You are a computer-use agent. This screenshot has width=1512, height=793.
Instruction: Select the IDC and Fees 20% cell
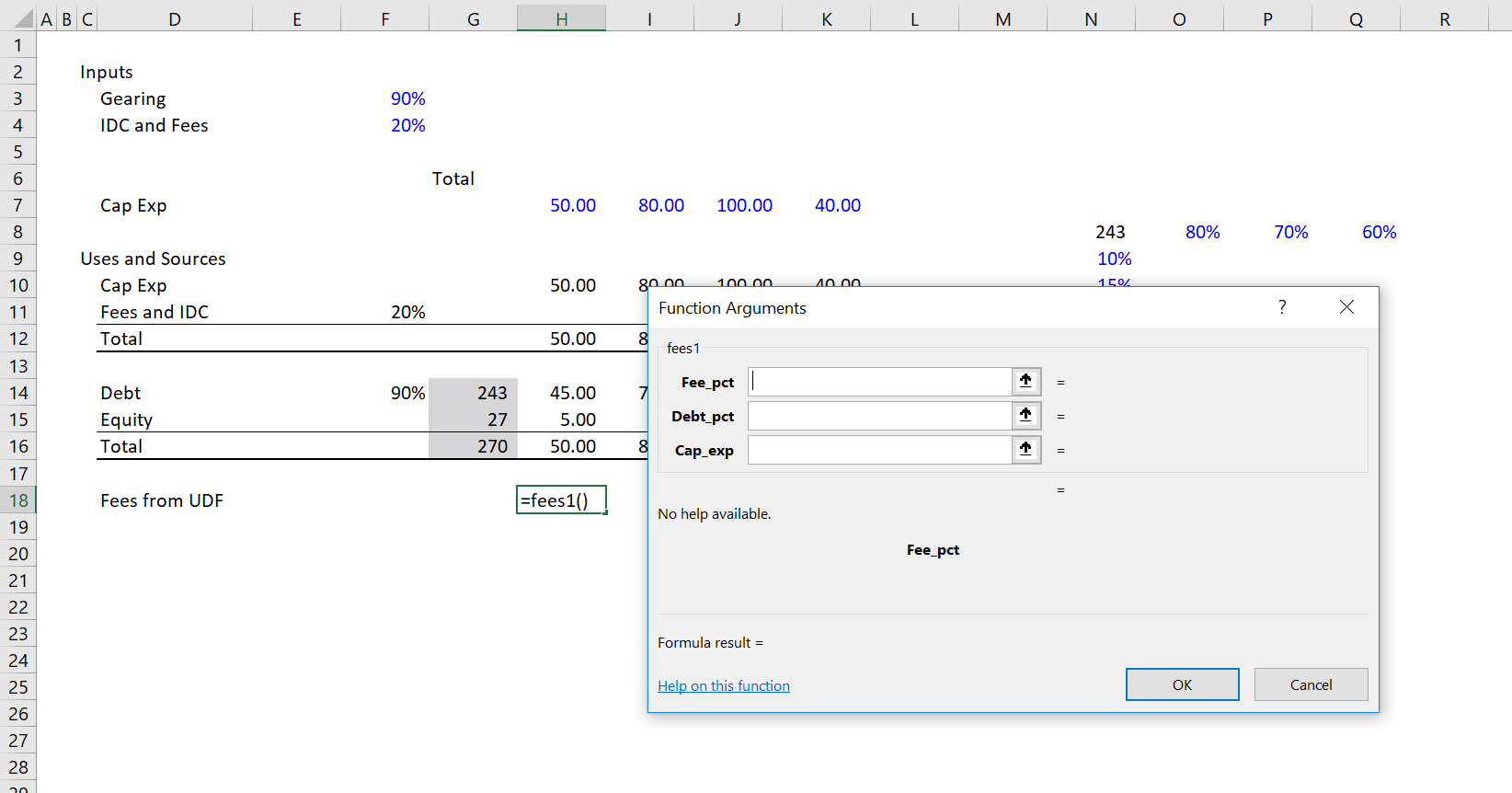pyautogui.click(x=385, y=125)
